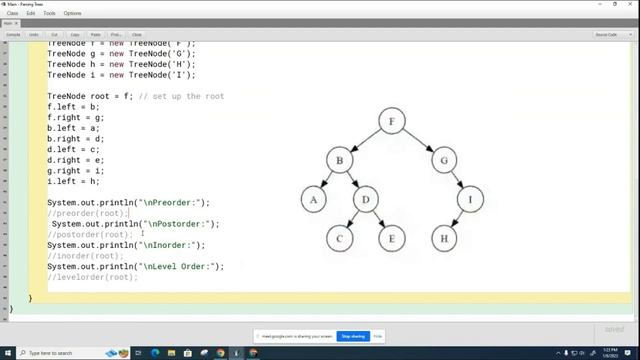Open the Edit menu
The image size is (640, 360).
coord(31,13)
